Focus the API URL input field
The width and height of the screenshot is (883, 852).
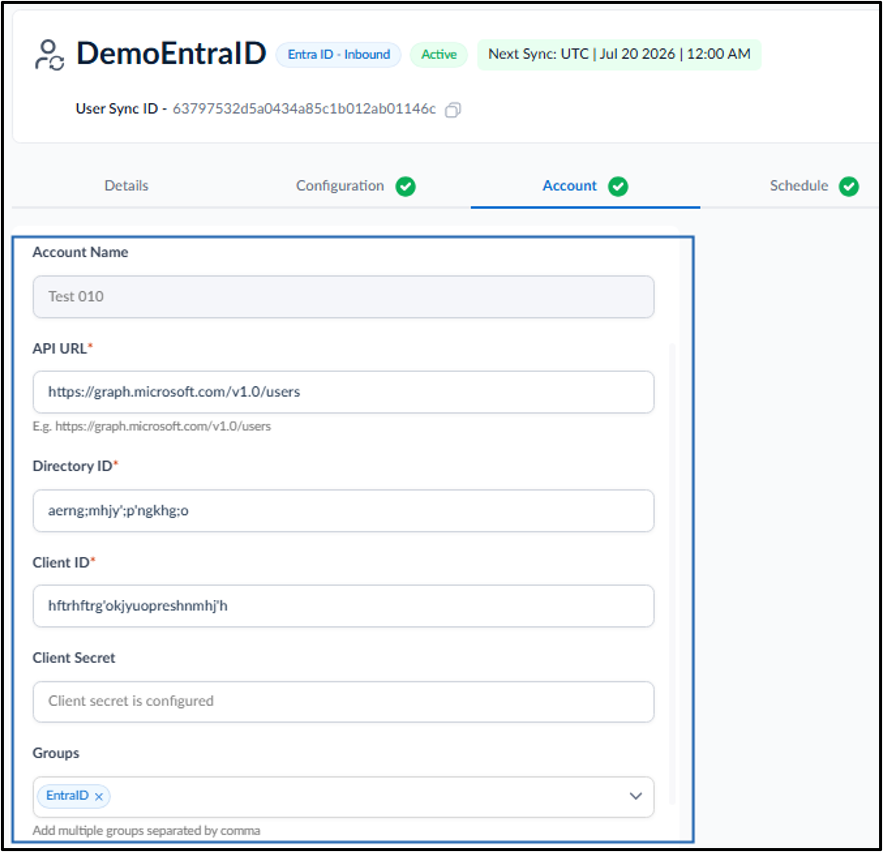344,392
